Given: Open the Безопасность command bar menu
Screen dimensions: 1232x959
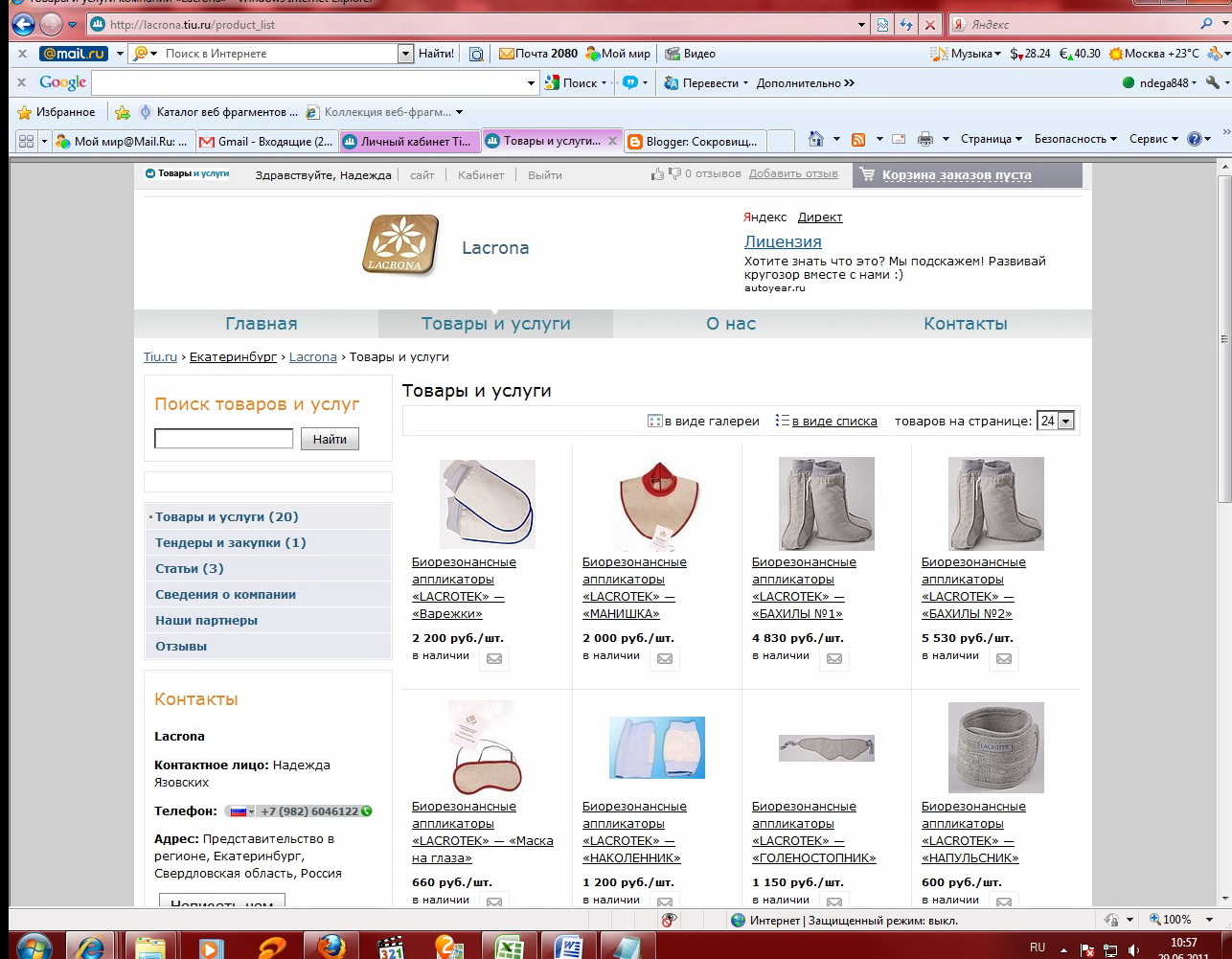Looking at the screenshot, I should (x=1076, y=139).
